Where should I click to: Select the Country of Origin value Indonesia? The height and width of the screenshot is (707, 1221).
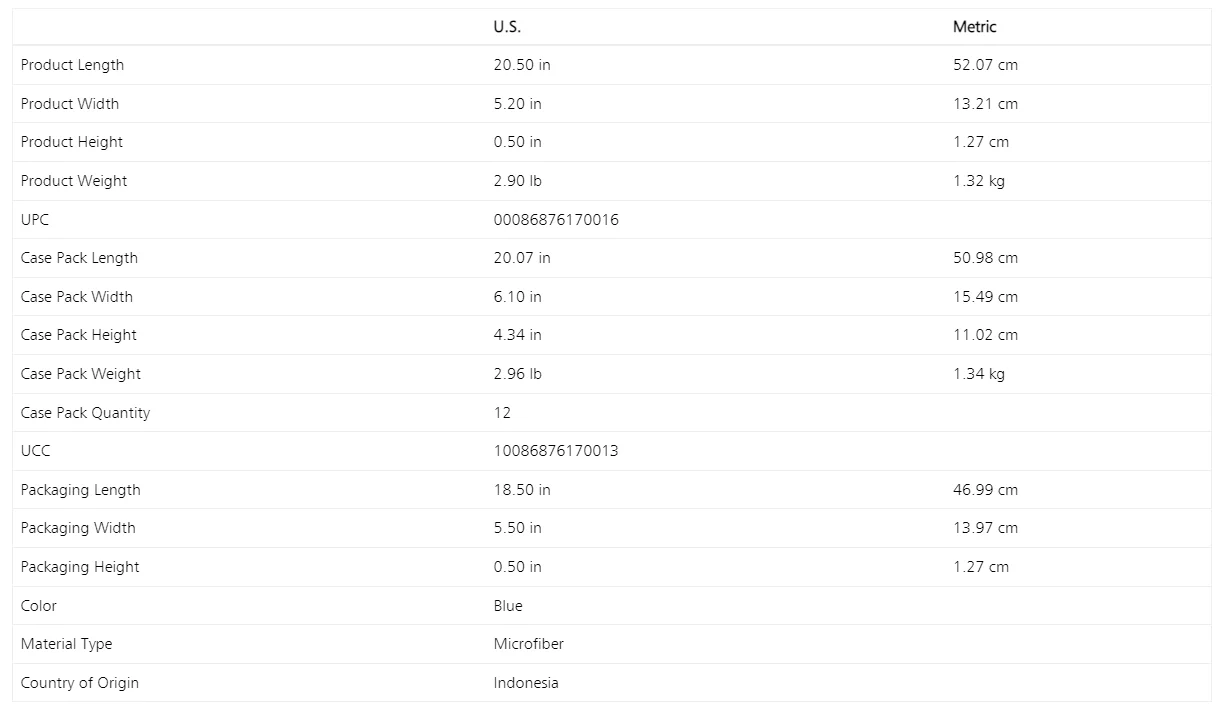click(526, 683)
